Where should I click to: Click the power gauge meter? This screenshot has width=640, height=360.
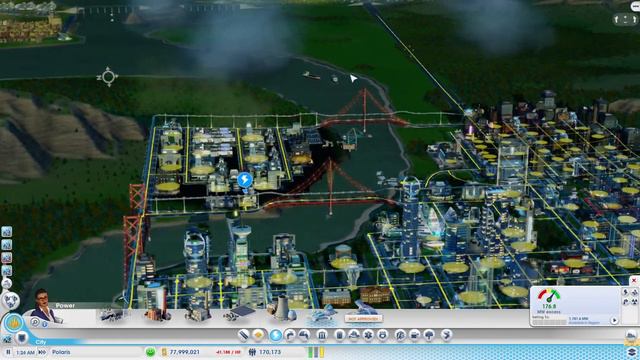(549, 296)
